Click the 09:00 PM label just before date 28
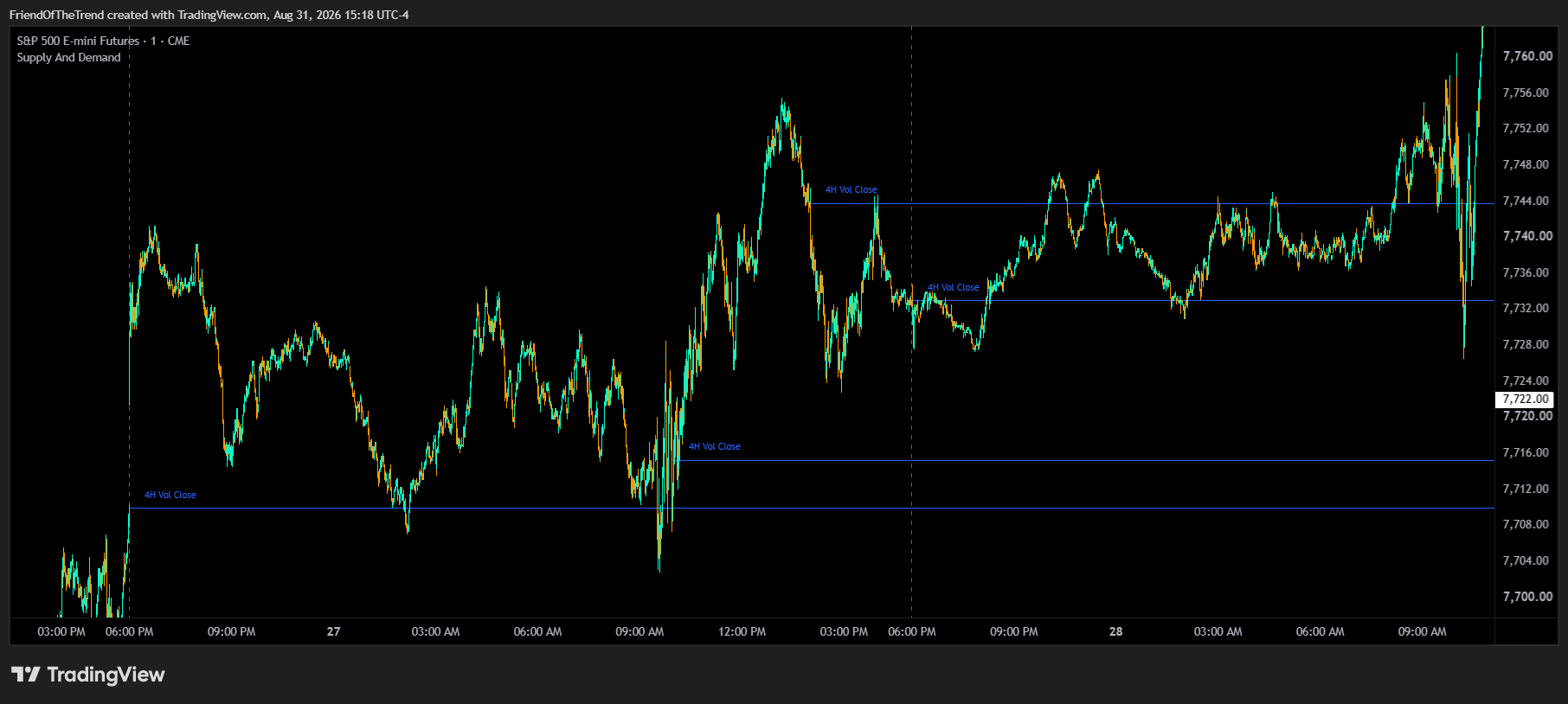 point(1014,631)
